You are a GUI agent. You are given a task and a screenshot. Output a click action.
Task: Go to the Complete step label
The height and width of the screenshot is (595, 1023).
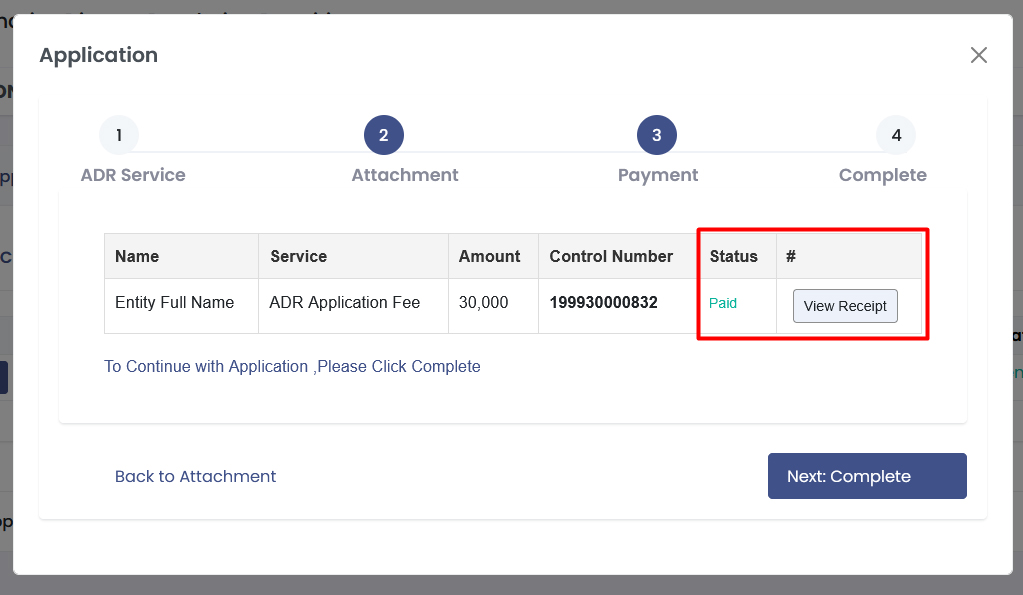(x=882, y=175)
